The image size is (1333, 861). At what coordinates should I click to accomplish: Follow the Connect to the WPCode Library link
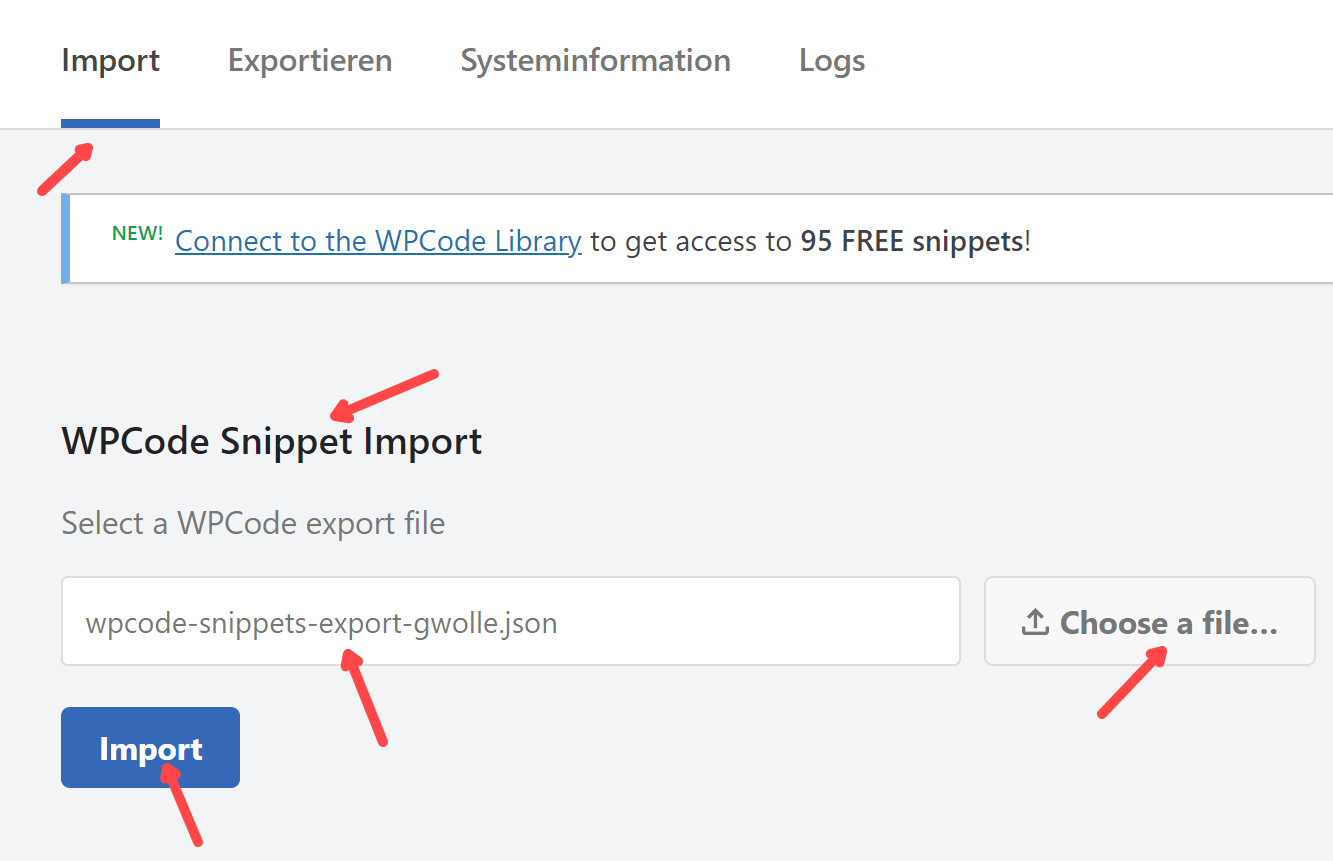tap(378, 241)
